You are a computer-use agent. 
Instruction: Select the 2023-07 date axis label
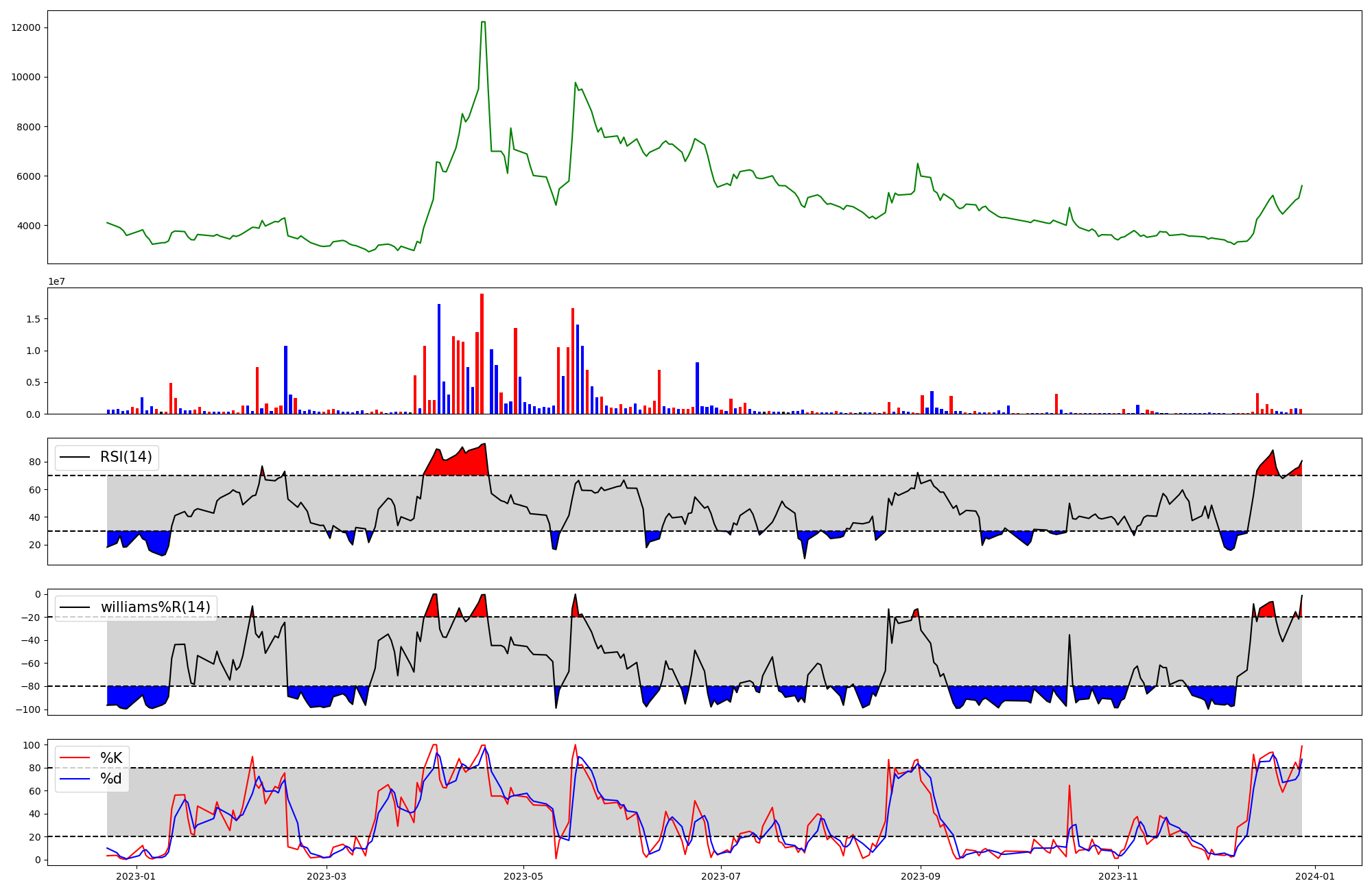[722, 876]
